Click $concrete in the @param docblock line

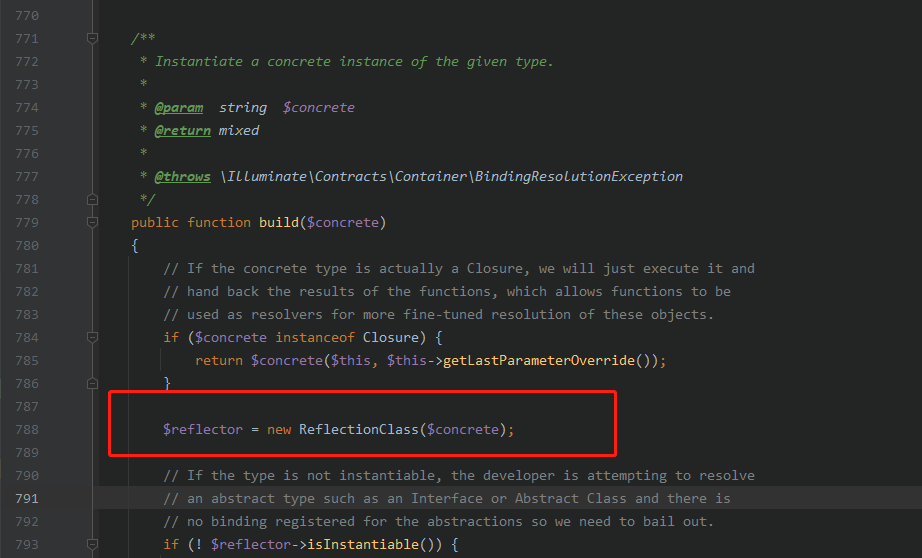coord(319,108)
